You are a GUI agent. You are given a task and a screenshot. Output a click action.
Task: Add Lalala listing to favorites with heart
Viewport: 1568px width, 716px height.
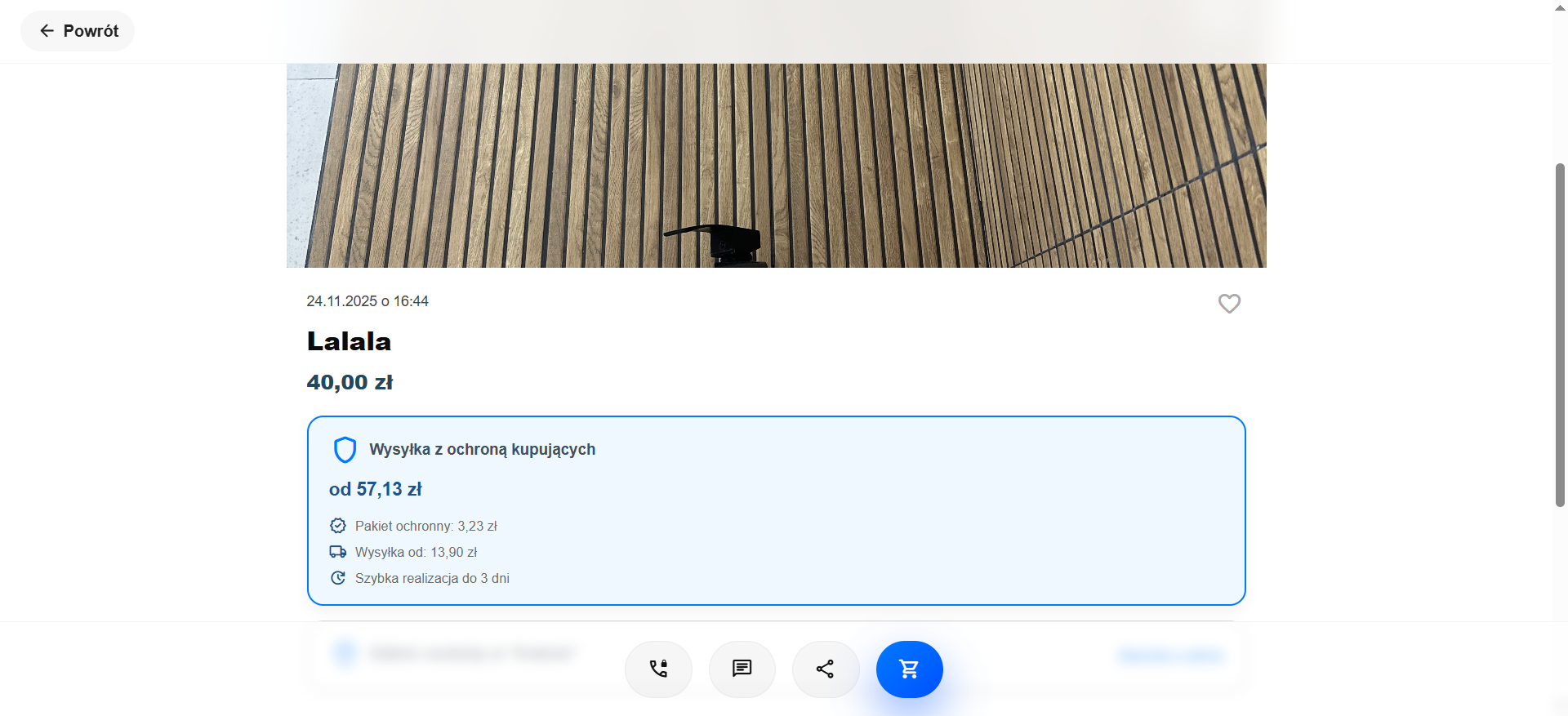1229,304
